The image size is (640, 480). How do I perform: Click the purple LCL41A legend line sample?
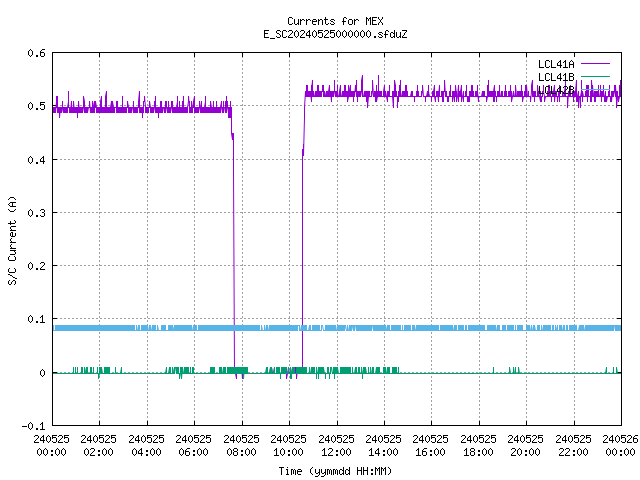coord(595,64)
